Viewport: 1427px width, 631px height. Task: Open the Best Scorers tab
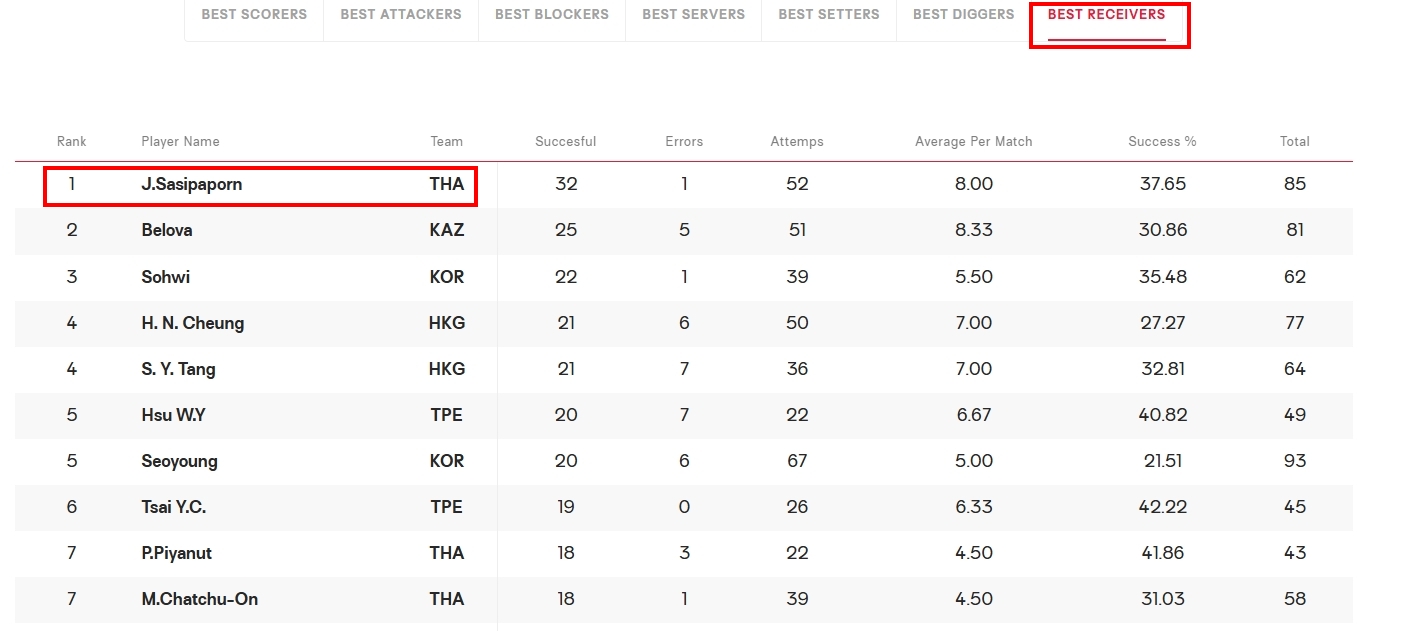click(x=254, y=15)
